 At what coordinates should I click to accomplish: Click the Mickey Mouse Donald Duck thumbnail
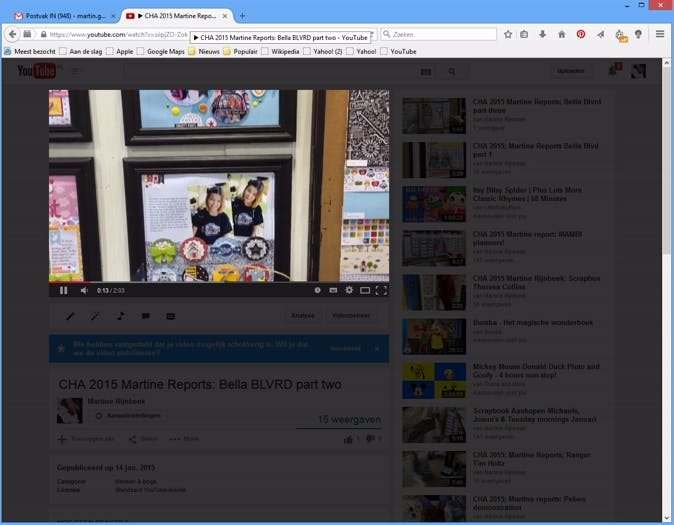tap(434, 381)
